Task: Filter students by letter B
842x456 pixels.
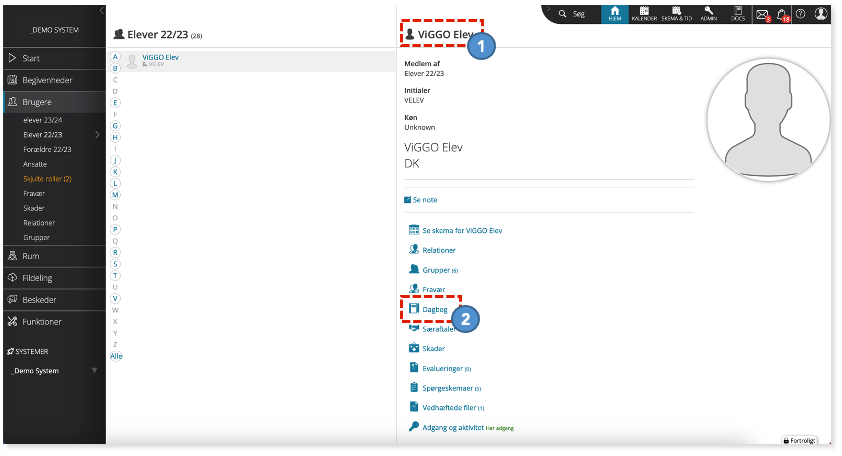Action: pos(115,68)
